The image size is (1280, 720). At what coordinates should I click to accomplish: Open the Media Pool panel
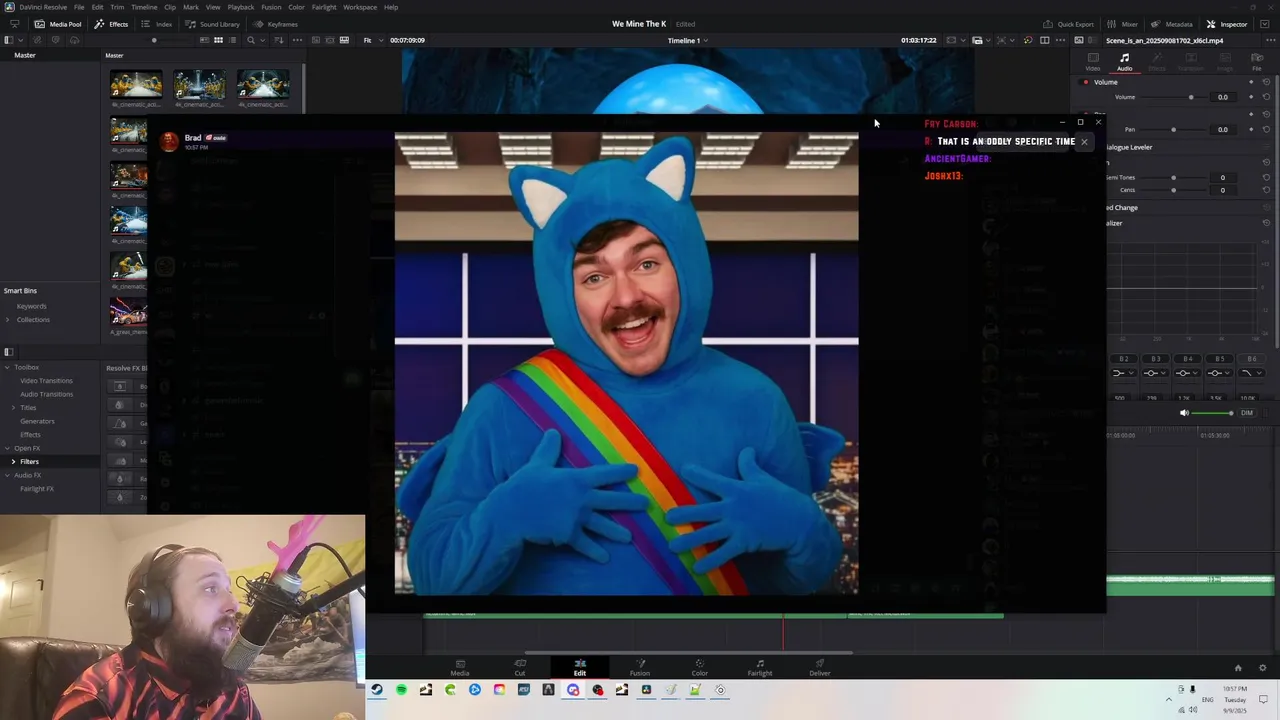pyautogui.click(x=58, y=24)
